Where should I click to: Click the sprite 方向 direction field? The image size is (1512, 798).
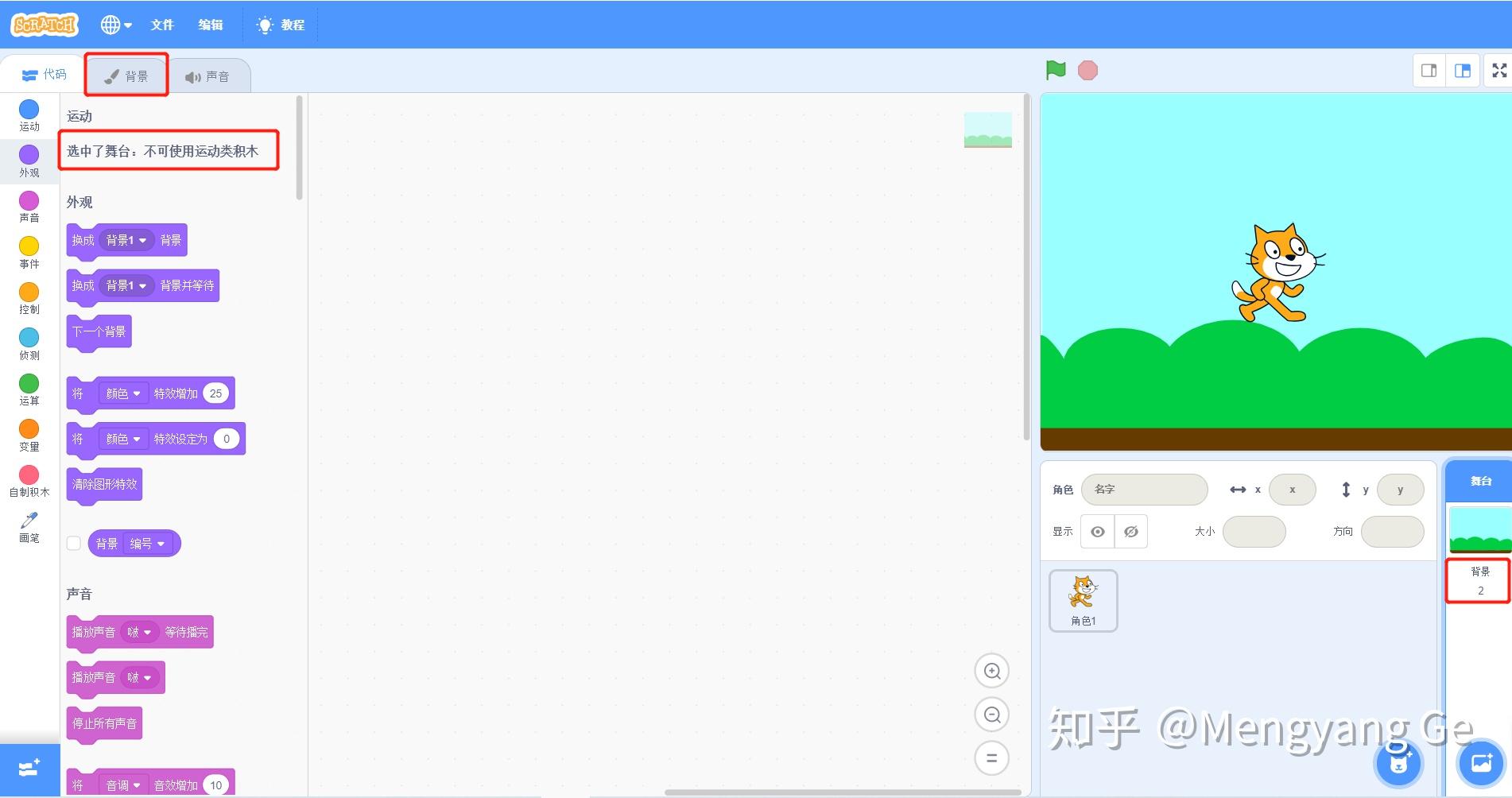pos(1392,532)
